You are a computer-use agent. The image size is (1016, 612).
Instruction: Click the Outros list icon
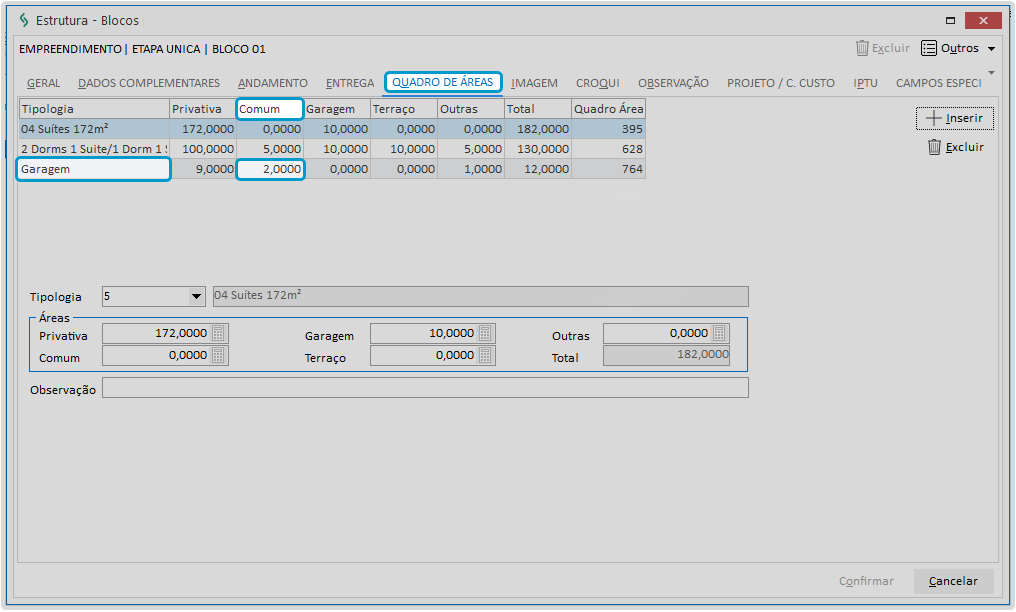point(929,49)
